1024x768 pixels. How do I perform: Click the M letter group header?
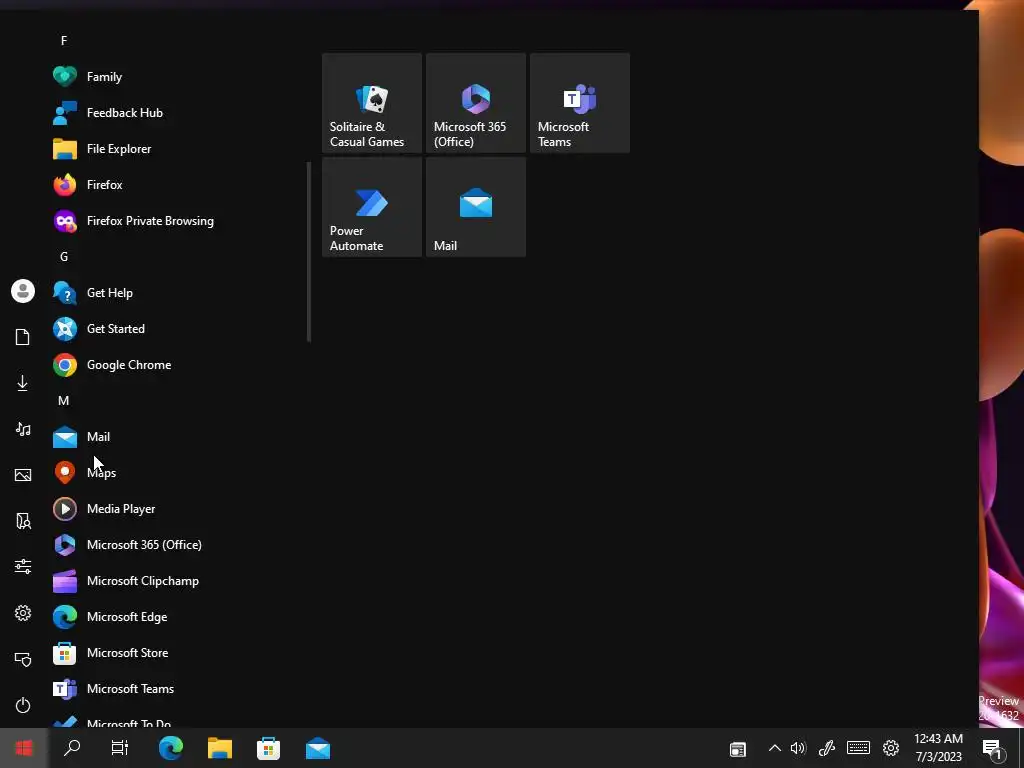click(63, 400)
